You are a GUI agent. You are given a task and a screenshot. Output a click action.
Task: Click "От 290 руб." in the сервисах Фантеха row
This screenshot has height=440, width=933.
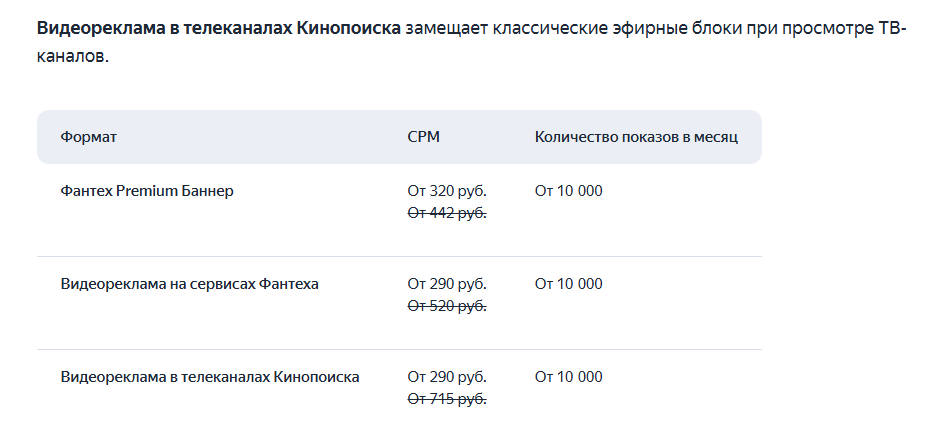[447, 284]
